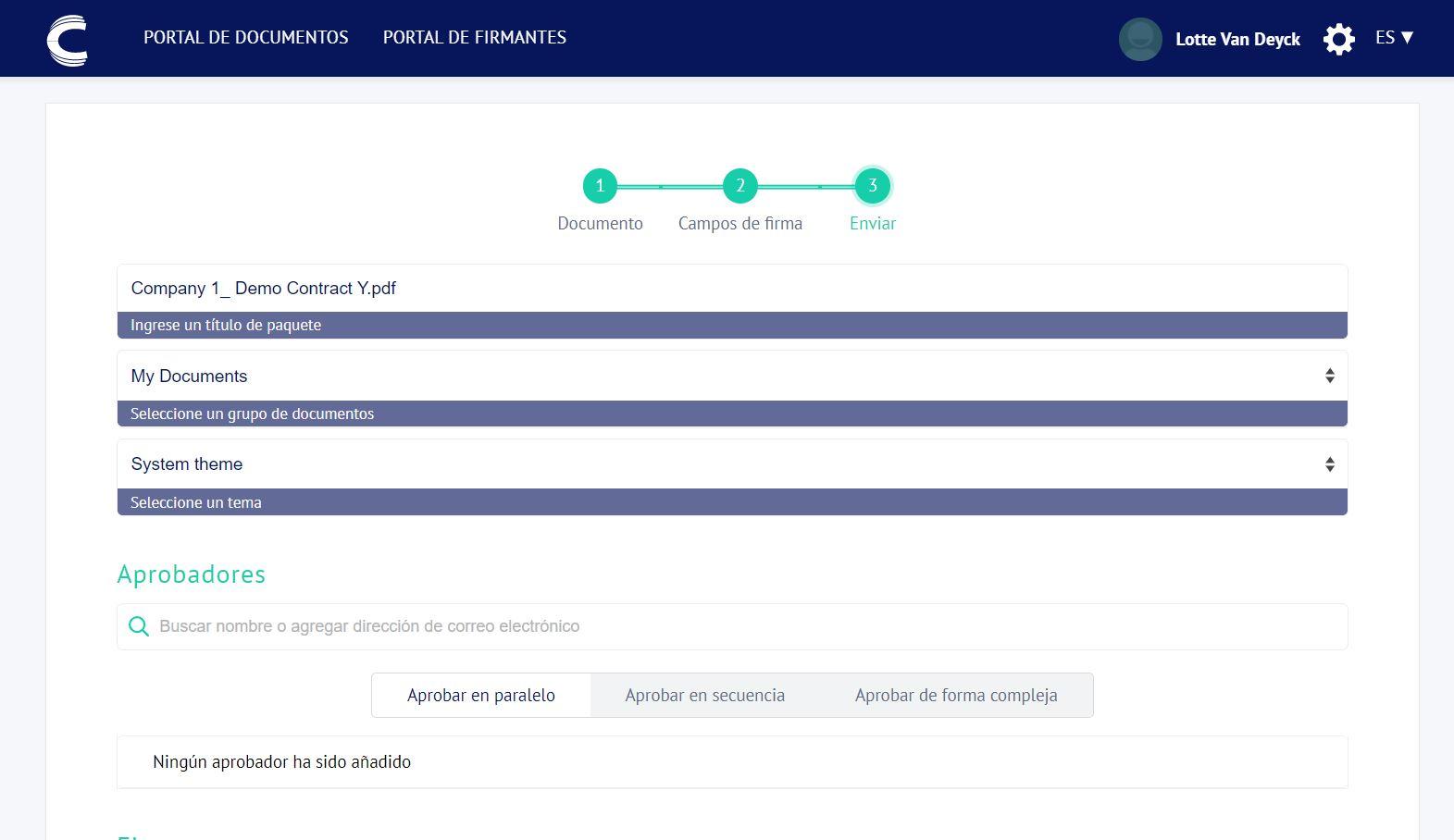Open PORTAL DE DOCUMENTOS menu
The width and height of the screenshot is (1454, 840).
point(246,38)
